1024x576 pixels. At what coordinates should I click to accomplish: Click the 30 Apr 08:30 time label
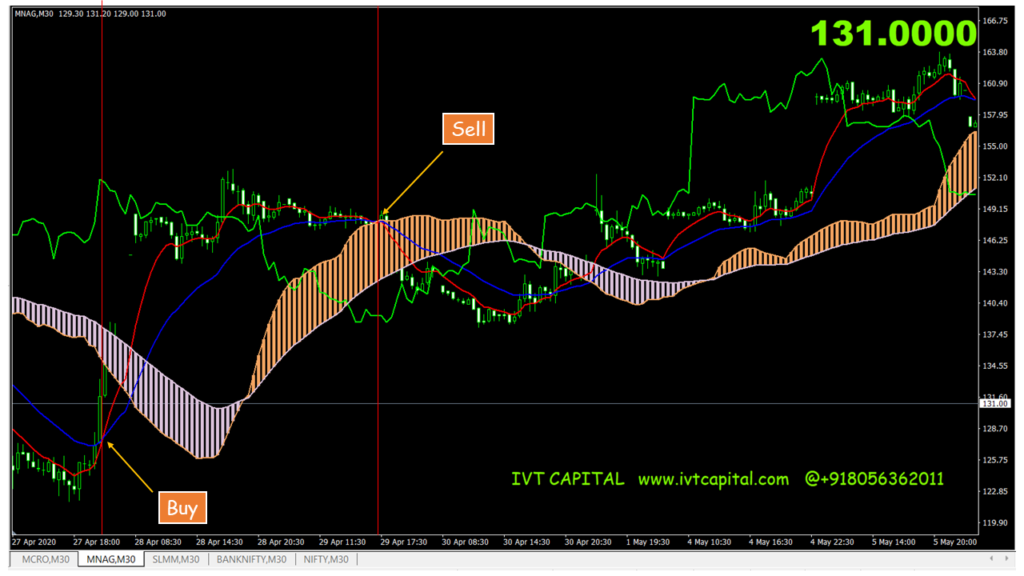click(465, 542)
